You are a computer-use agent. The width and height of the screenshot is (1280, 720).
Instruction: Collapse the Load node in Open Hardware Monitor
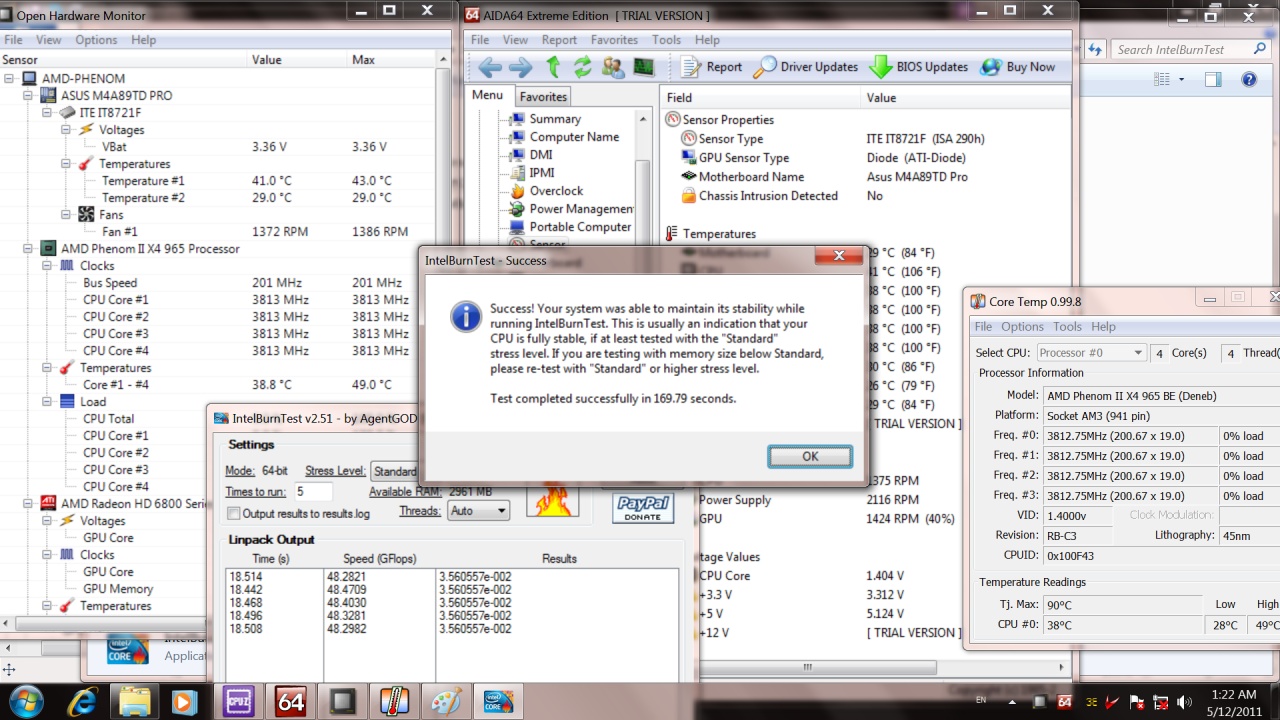[47, 401]
